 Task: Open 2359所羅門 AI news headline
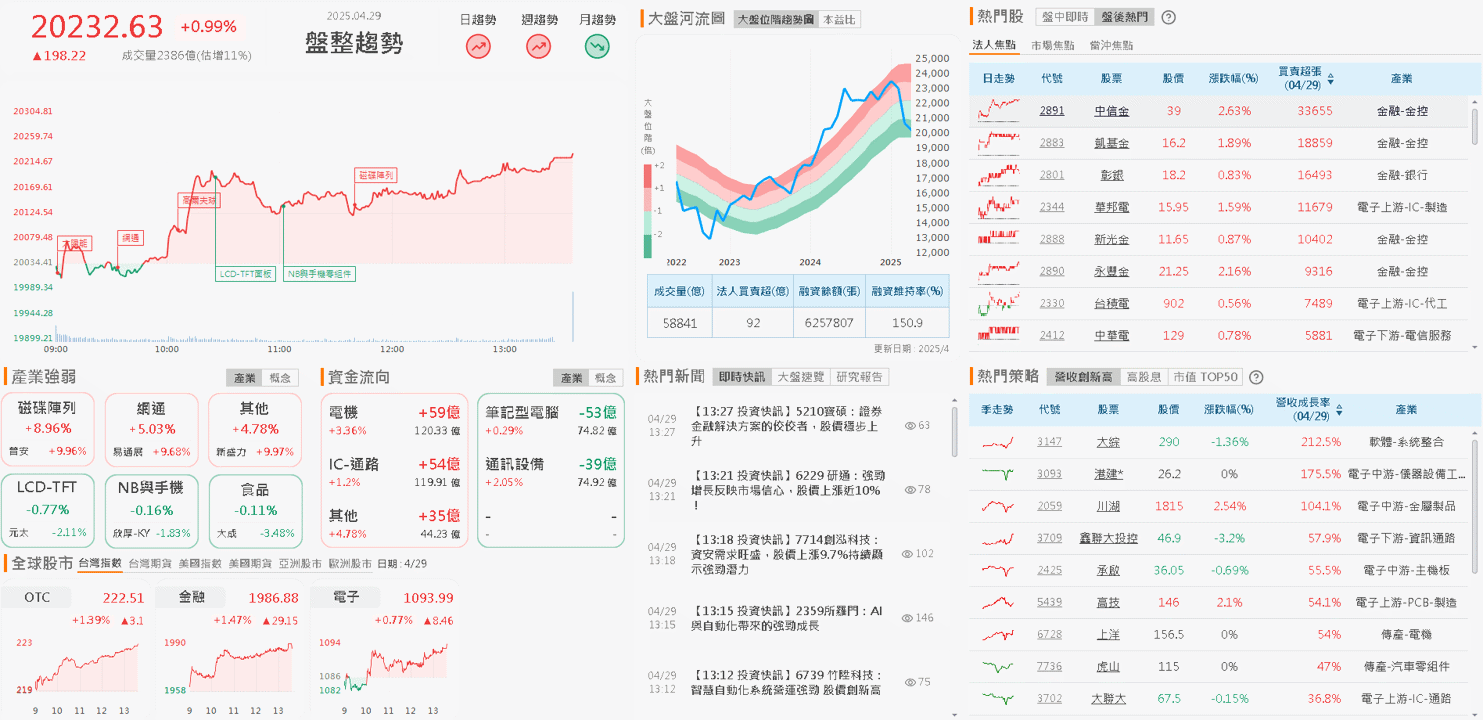pyautogui.click(x=787, y=617)
